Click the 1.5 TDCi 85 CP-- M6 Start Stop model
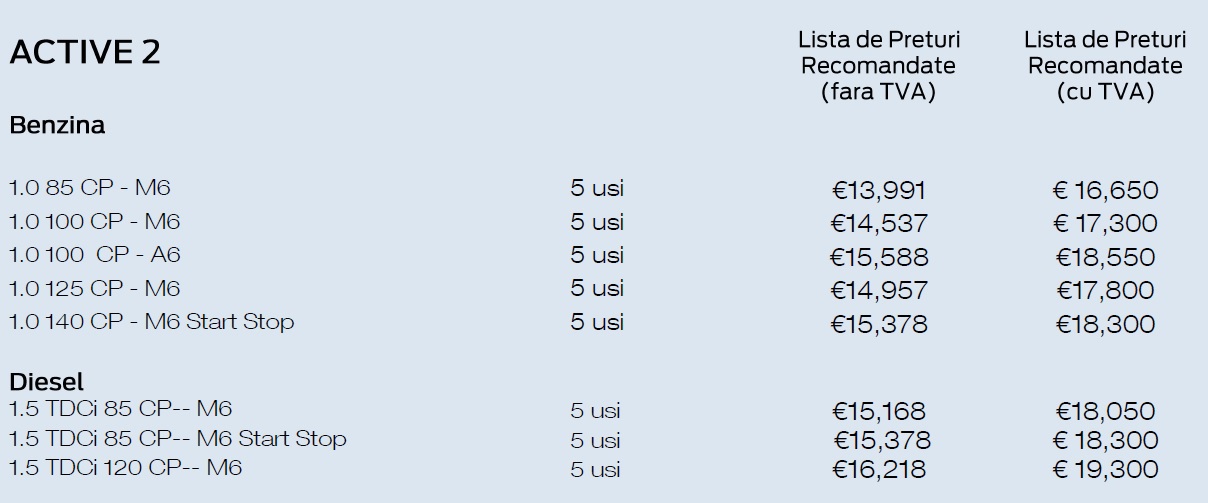 click(178, 439)
